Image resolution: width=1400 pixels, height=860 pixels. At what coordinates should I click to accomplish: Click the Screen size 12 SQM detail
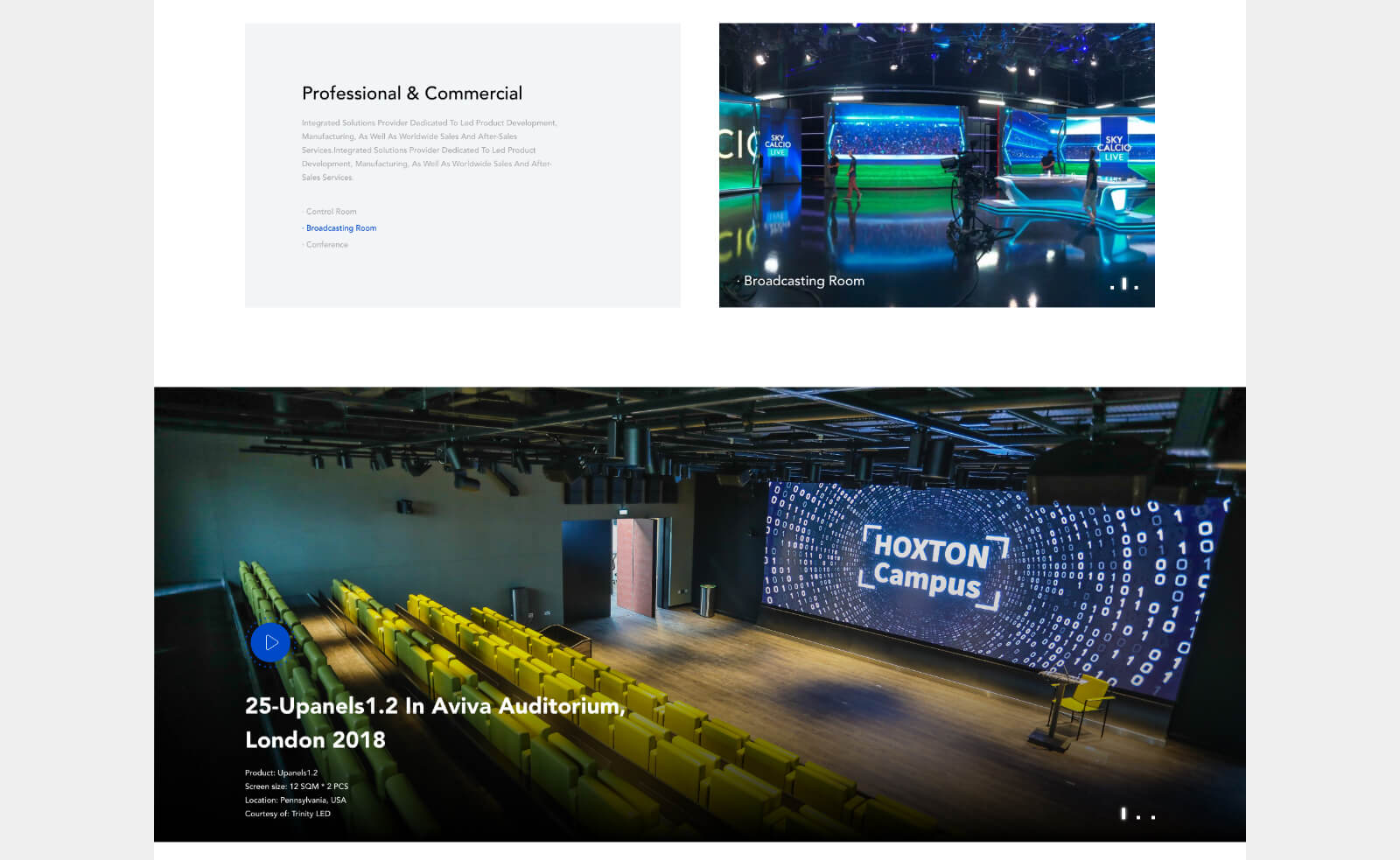(x=297, y=787)
